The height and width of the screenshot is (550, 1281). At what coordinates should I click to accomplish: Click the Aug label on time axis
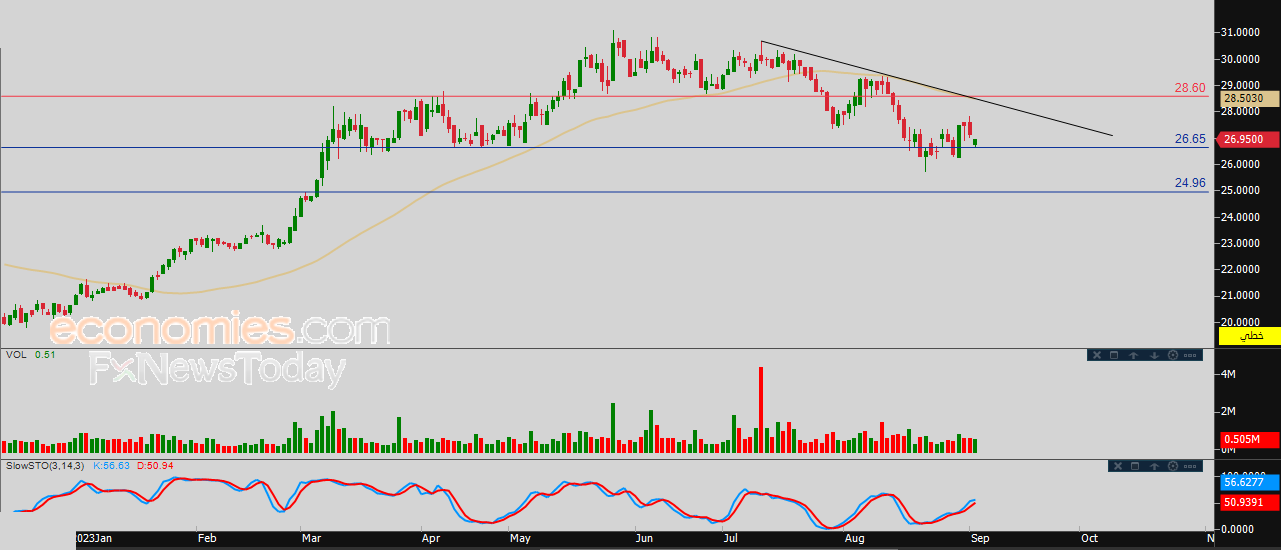[855, 538]
